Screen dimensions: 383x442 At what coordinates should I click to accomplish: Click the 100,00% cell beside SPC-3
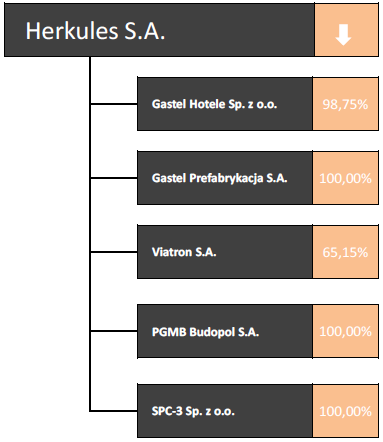(x=345, y=411)
